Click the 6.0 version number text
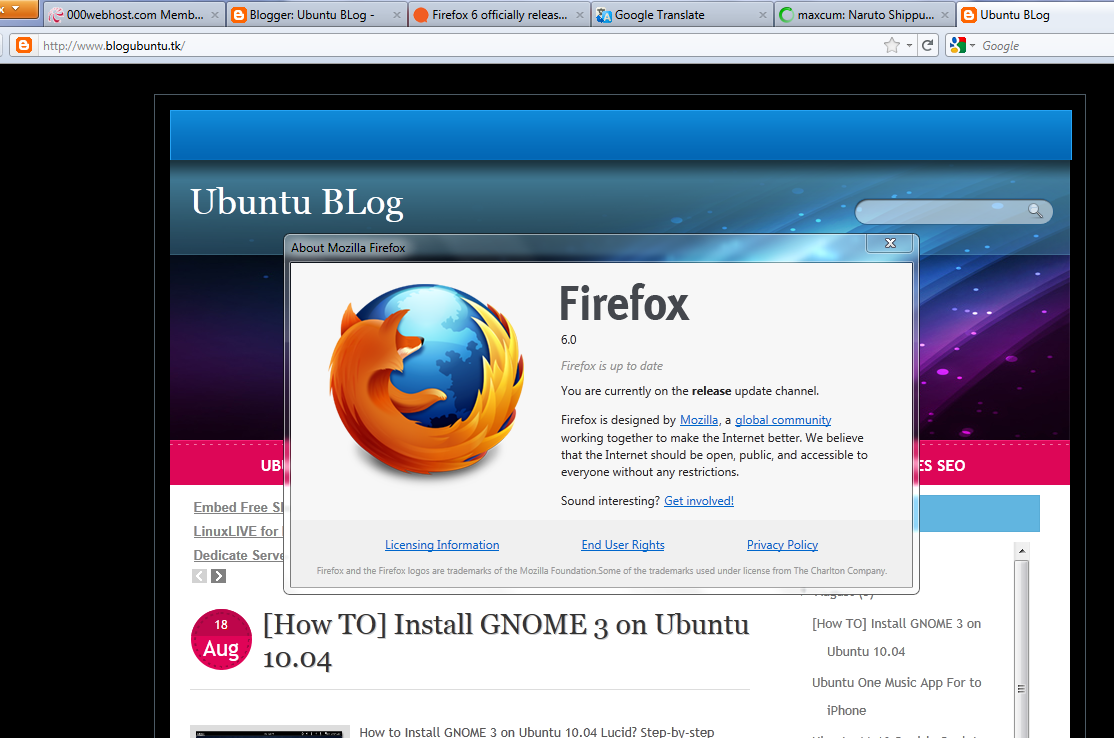 (568, 340)
